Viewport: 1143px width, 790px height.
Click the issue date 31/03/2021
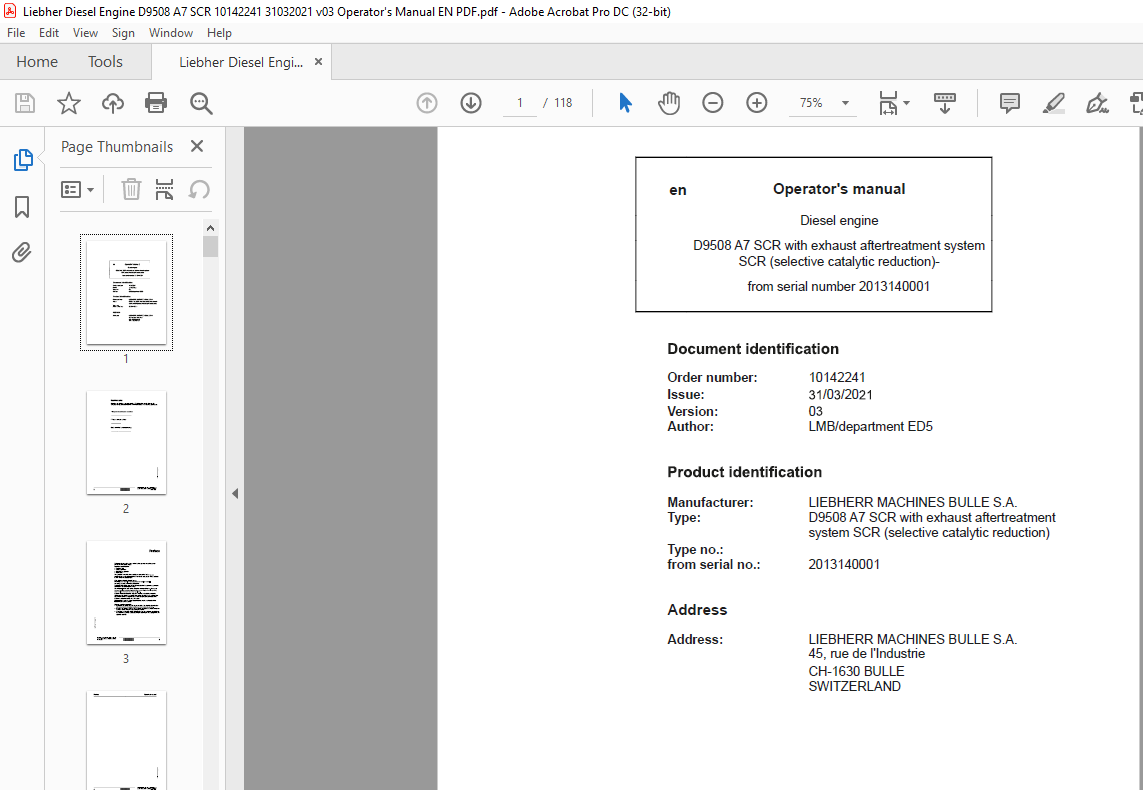840,395
